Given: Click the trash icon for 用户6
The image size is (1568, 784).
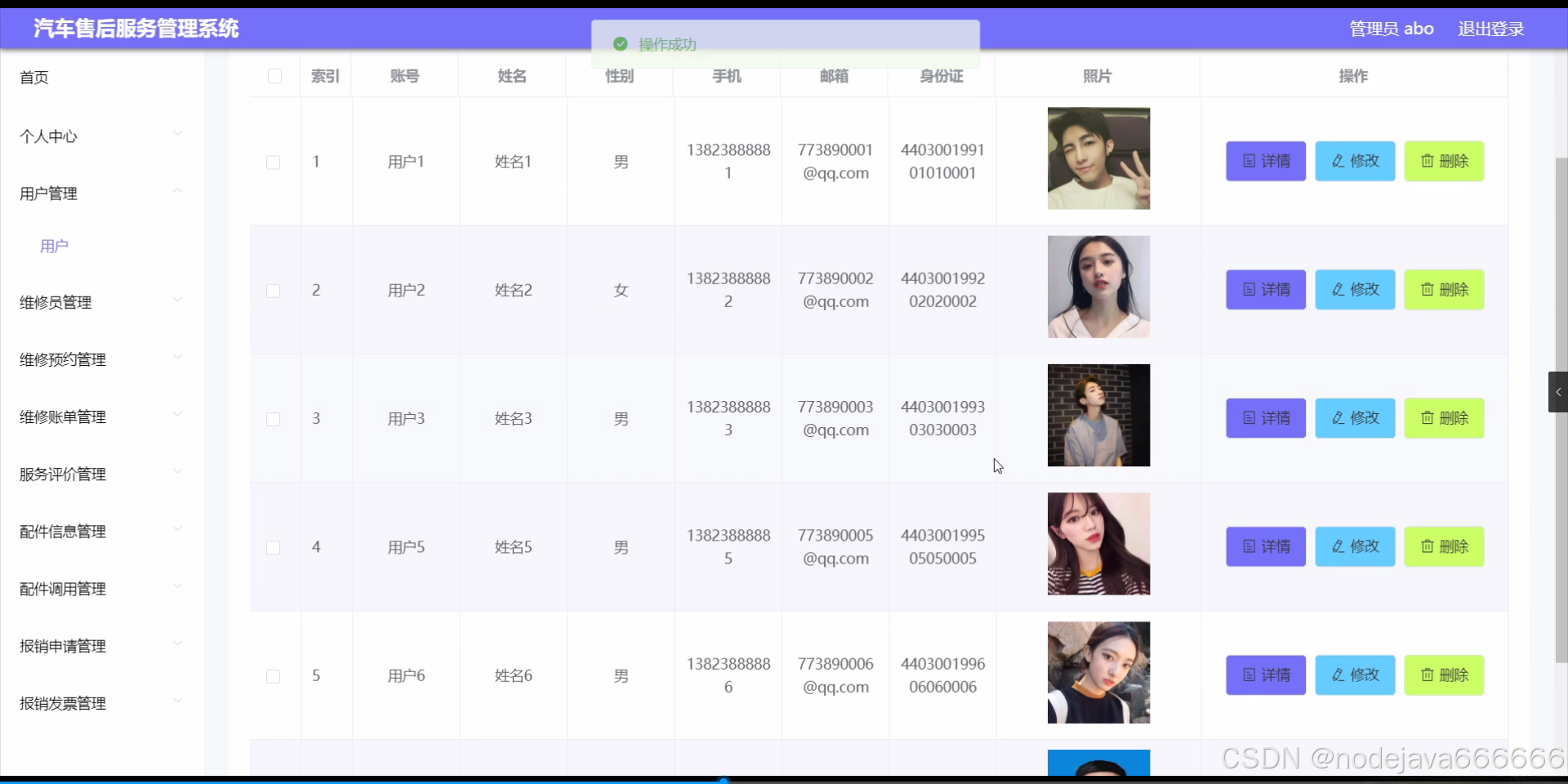Looking at the screenshot, I should click(x=1428, y=675).
